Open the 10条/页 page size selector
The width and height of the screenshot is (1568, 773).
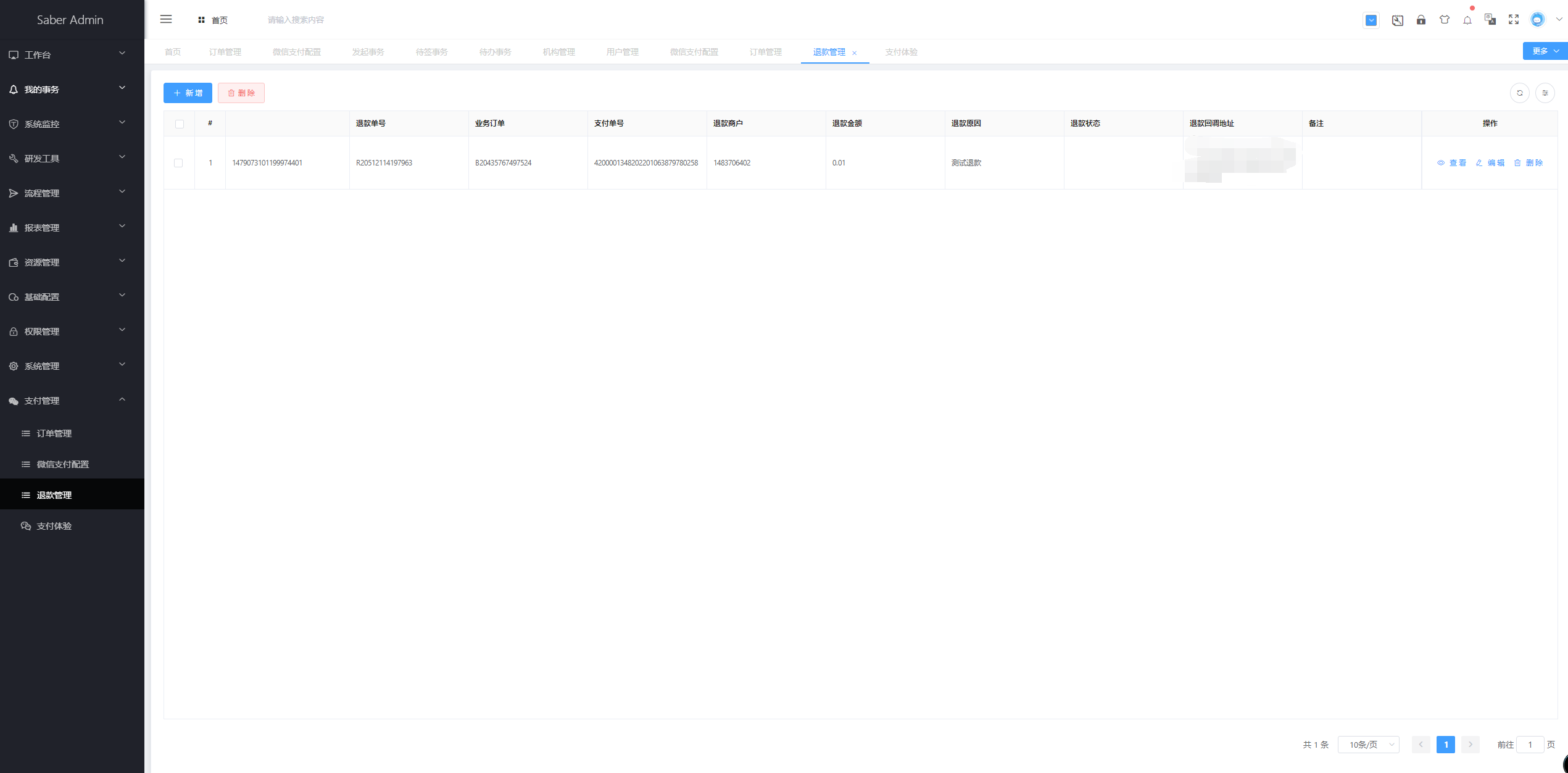(x=1369, y=745)
